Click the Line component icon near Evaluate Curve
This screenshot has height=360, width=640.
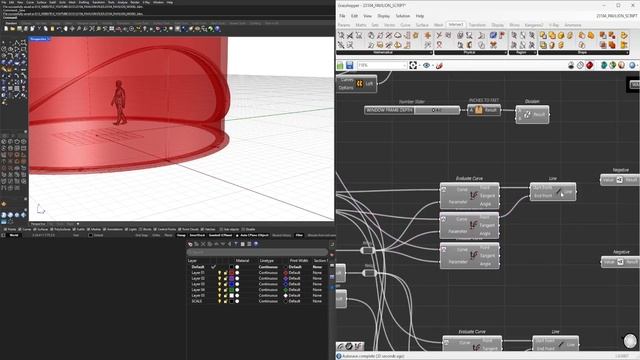click(x=559, y=192)
